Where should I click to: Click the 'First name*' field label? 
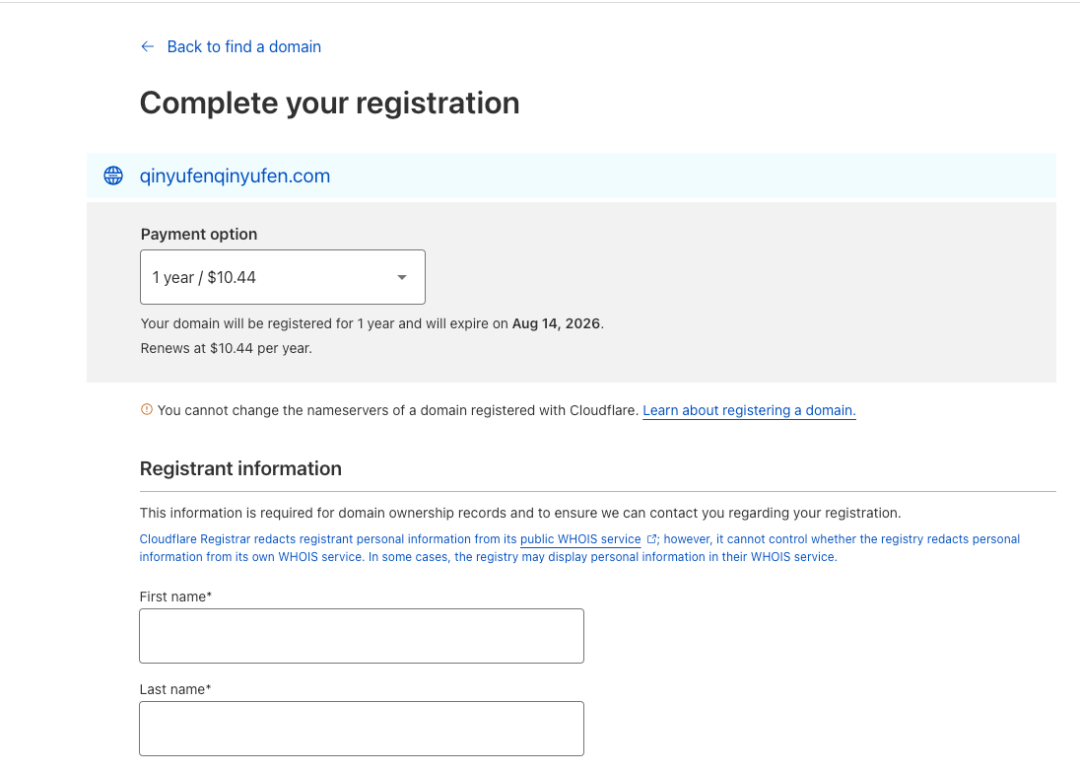point(175,597)
